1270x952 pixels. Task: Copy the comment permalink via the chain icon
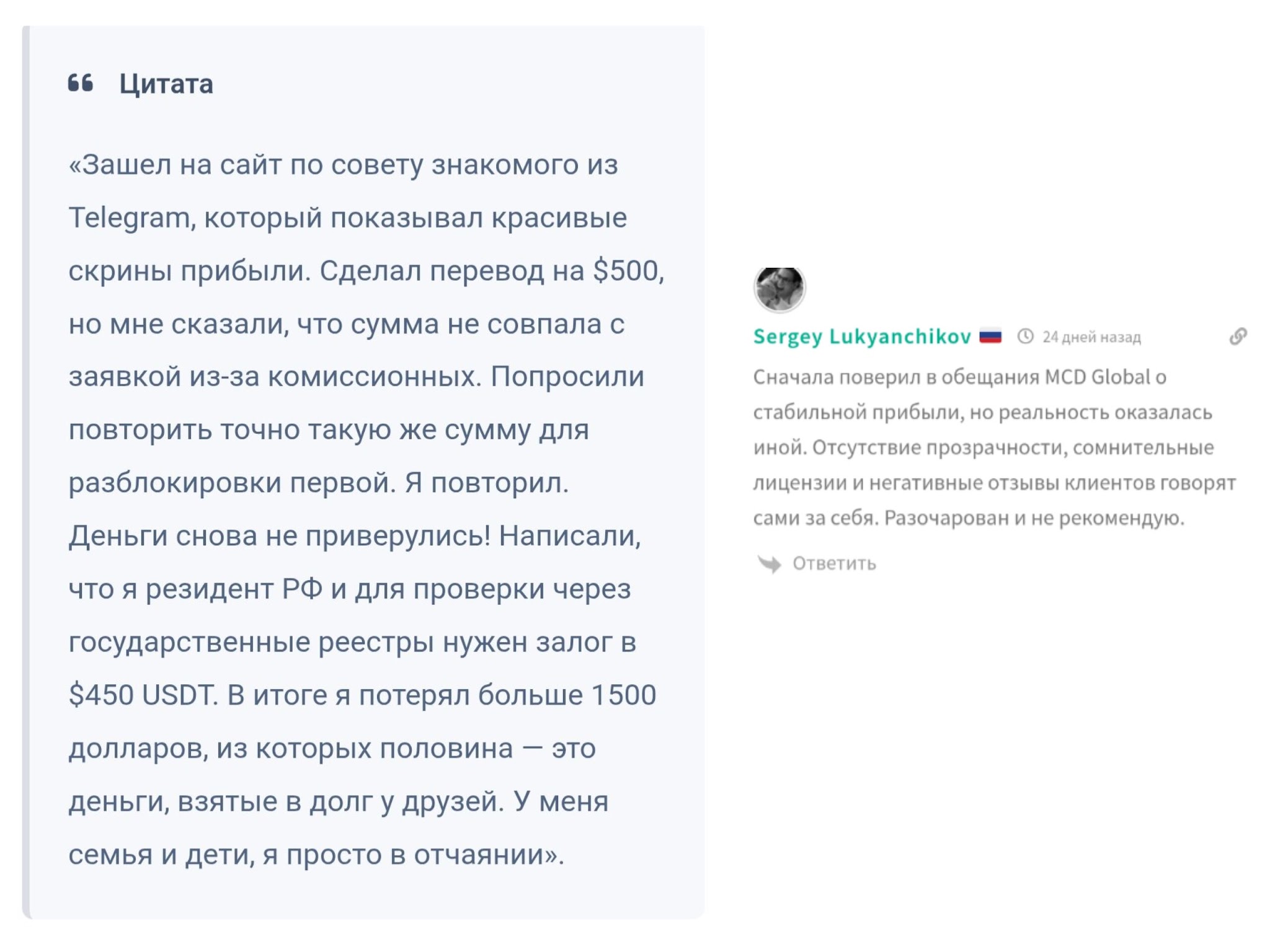click(x=1238, y=337)
